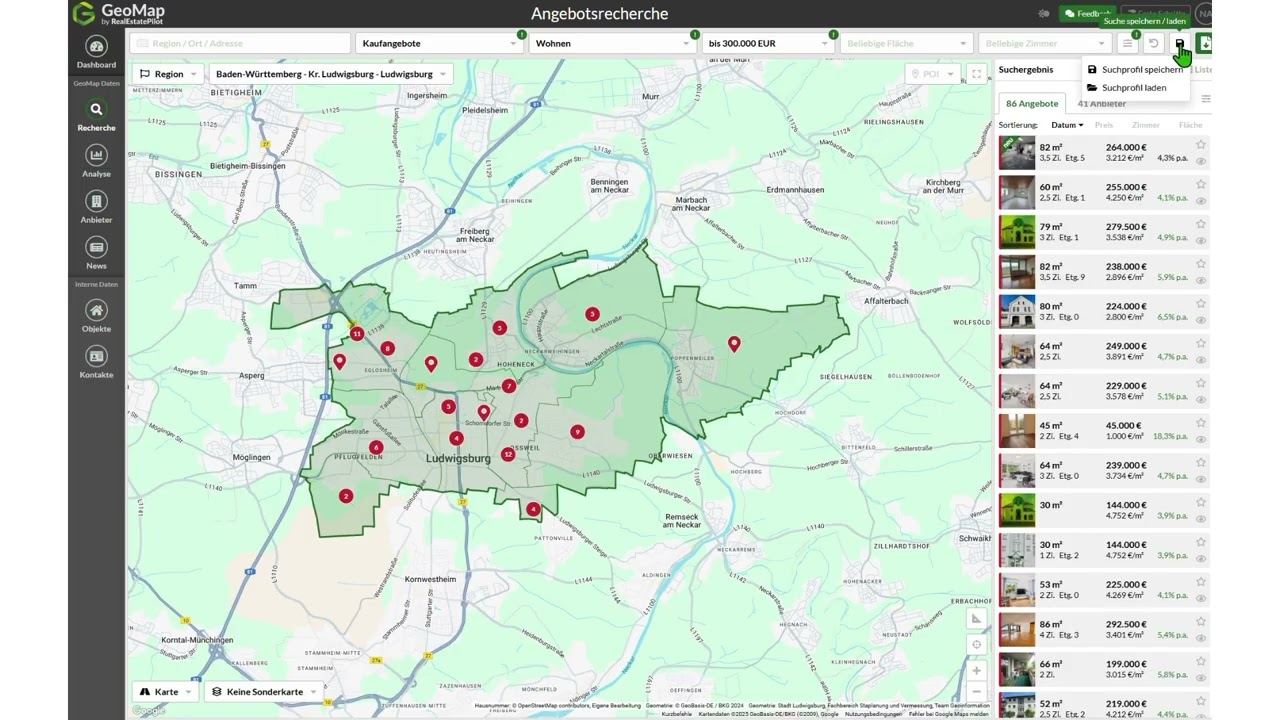Click the GeoMap logo
Screen dimensions: 1280x720
[118, 13]
